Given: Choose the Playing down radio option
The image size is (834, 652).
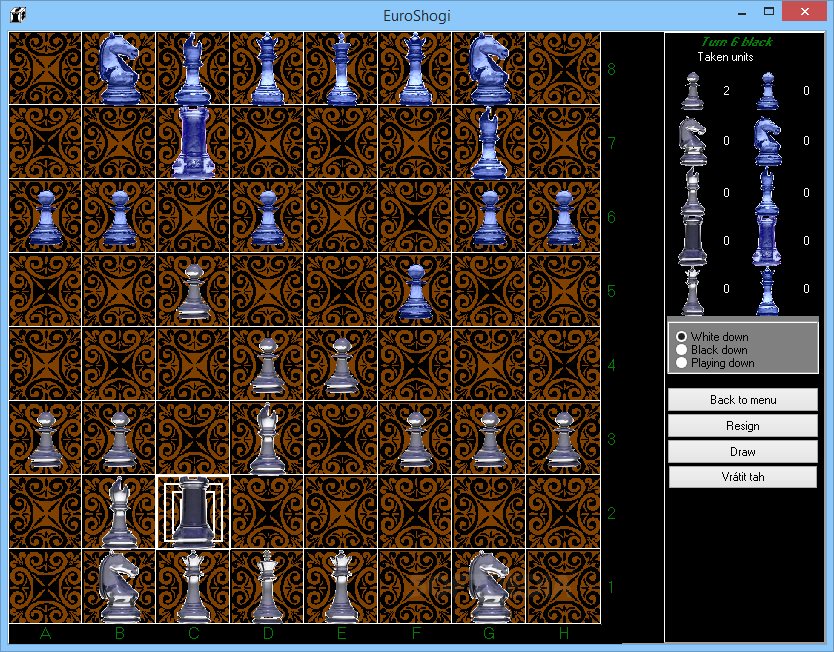Looking at the screenshot, I should tap(715, 363).
